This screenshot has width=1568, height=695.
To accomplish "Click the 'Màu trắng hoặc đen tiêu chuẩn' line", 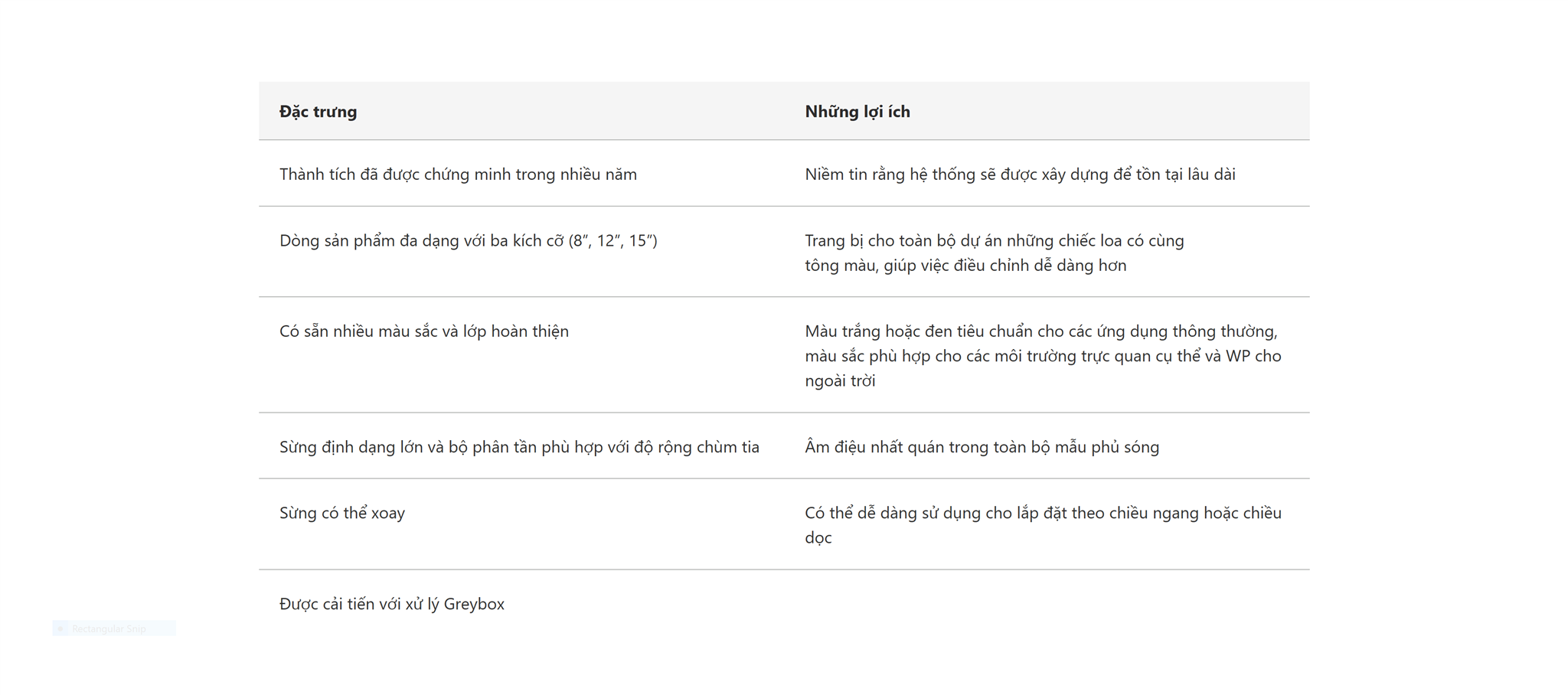I will click(x=1041, y=331).
